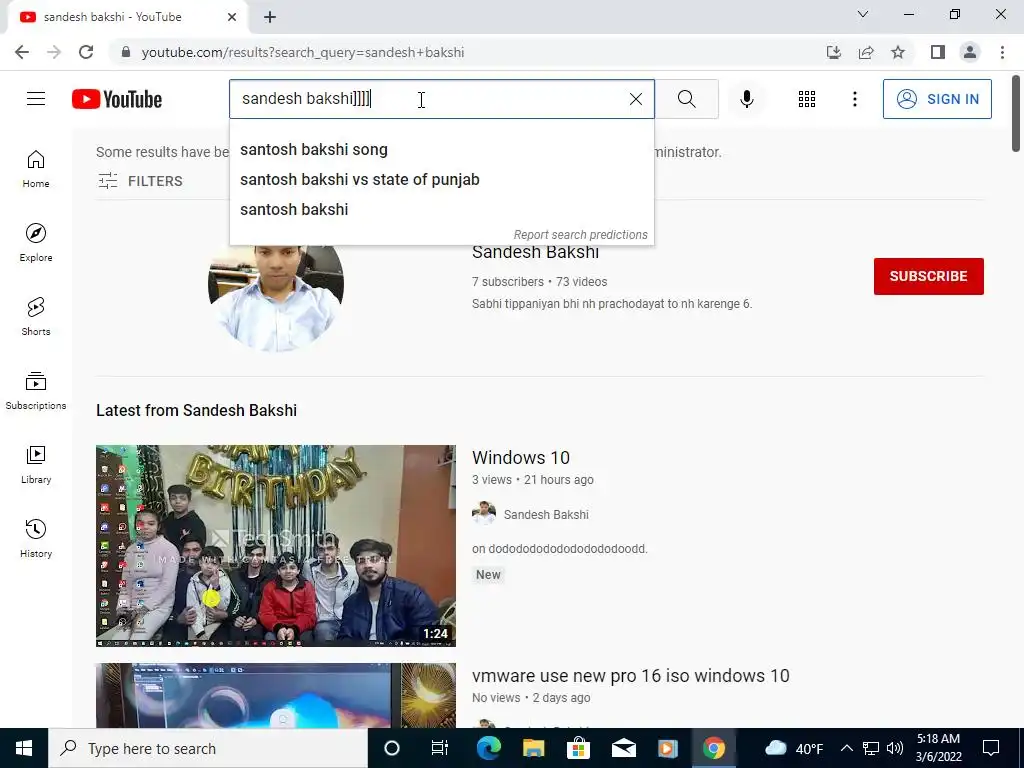Subscribe to the Sandesh Bakshi channel
This screenshot has height=768, width=1024.
pyautogui.click(x=929, y=276)
